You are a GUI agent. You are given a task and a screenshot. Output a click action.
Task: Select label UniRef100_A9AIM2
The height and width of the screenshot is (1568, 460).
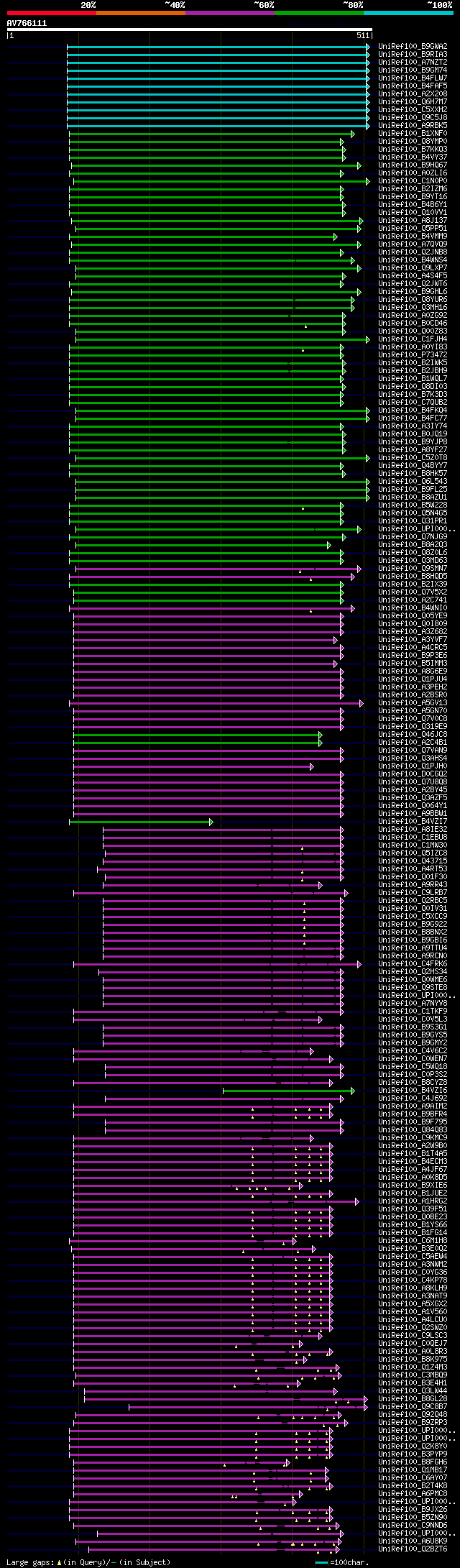[413, 1106]
